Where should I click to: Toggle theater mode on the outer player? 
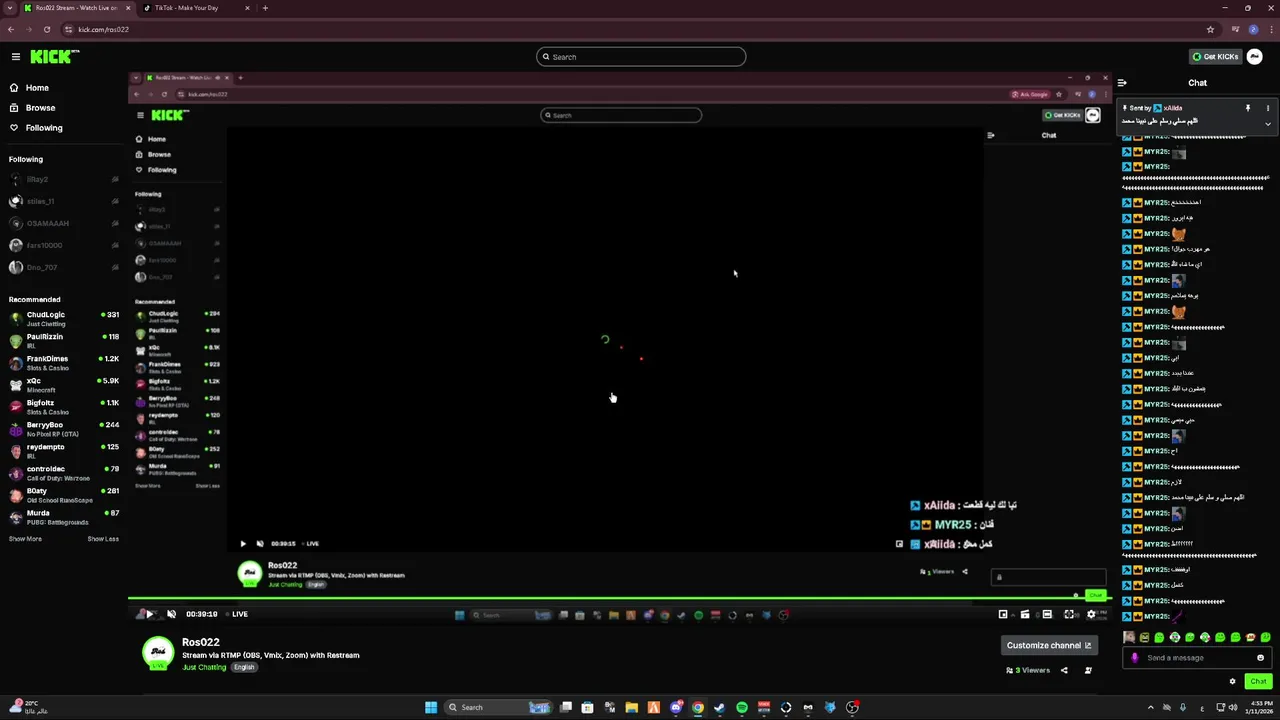point(1047,615)
